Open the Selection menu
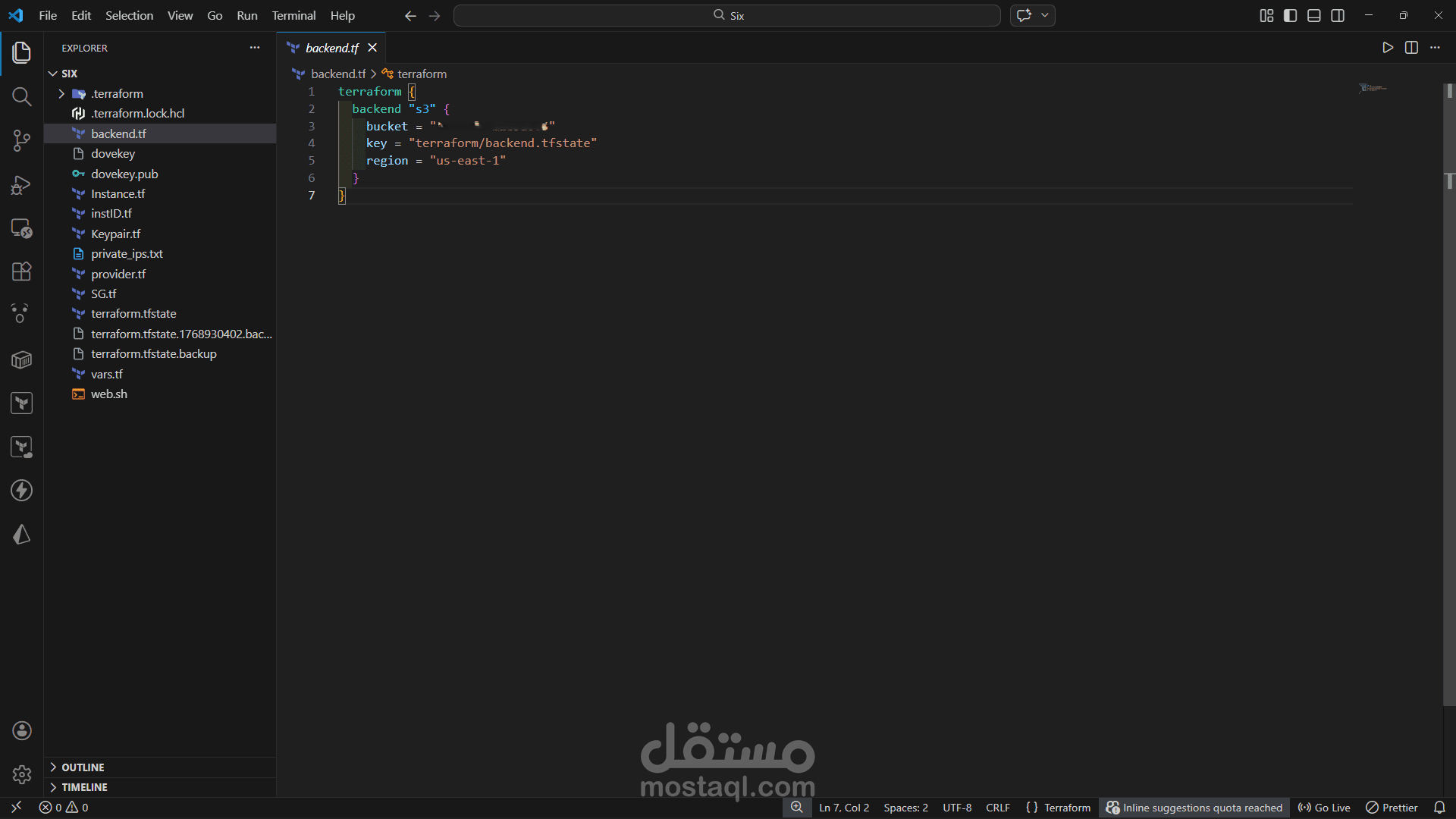 point(129,15)
